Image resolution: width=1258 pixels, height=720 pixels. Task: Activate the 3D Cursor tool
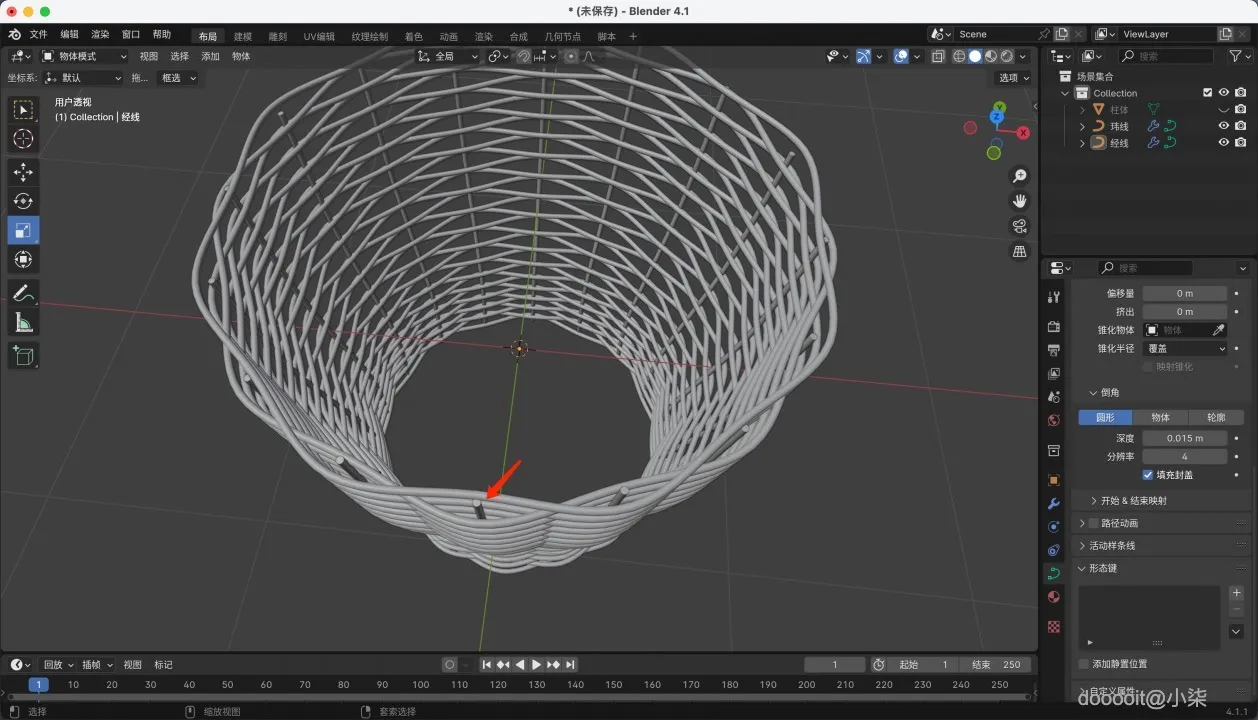pos(23,139)
